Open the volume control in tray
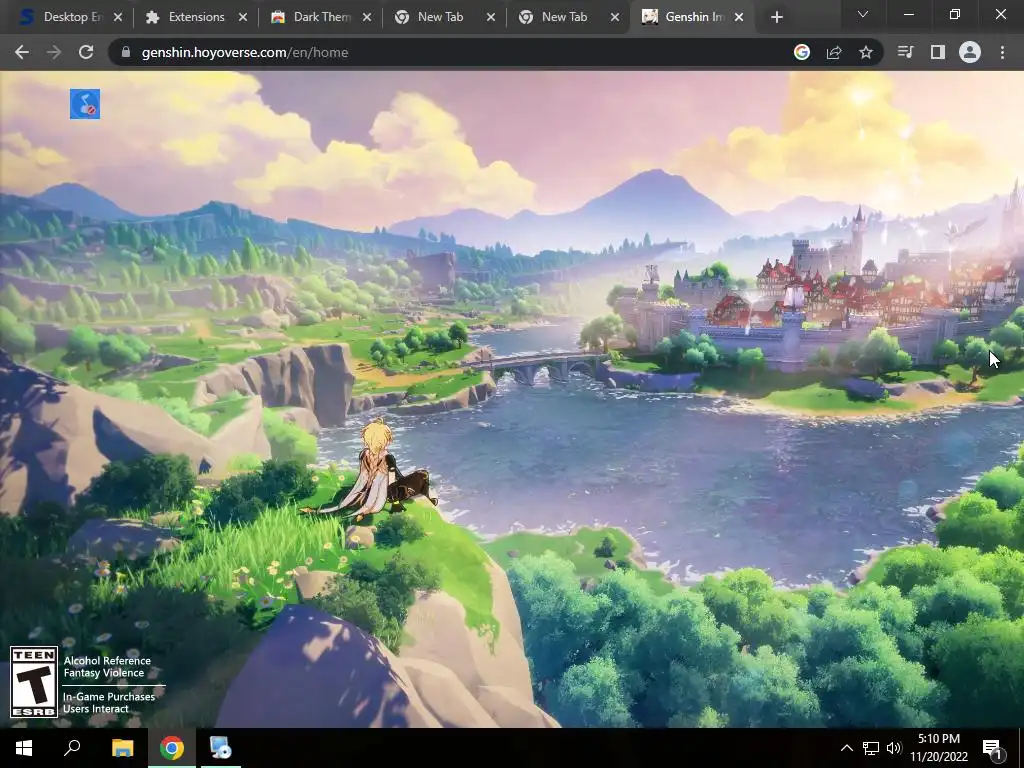Screen dimensions: 1024x768 894,748
